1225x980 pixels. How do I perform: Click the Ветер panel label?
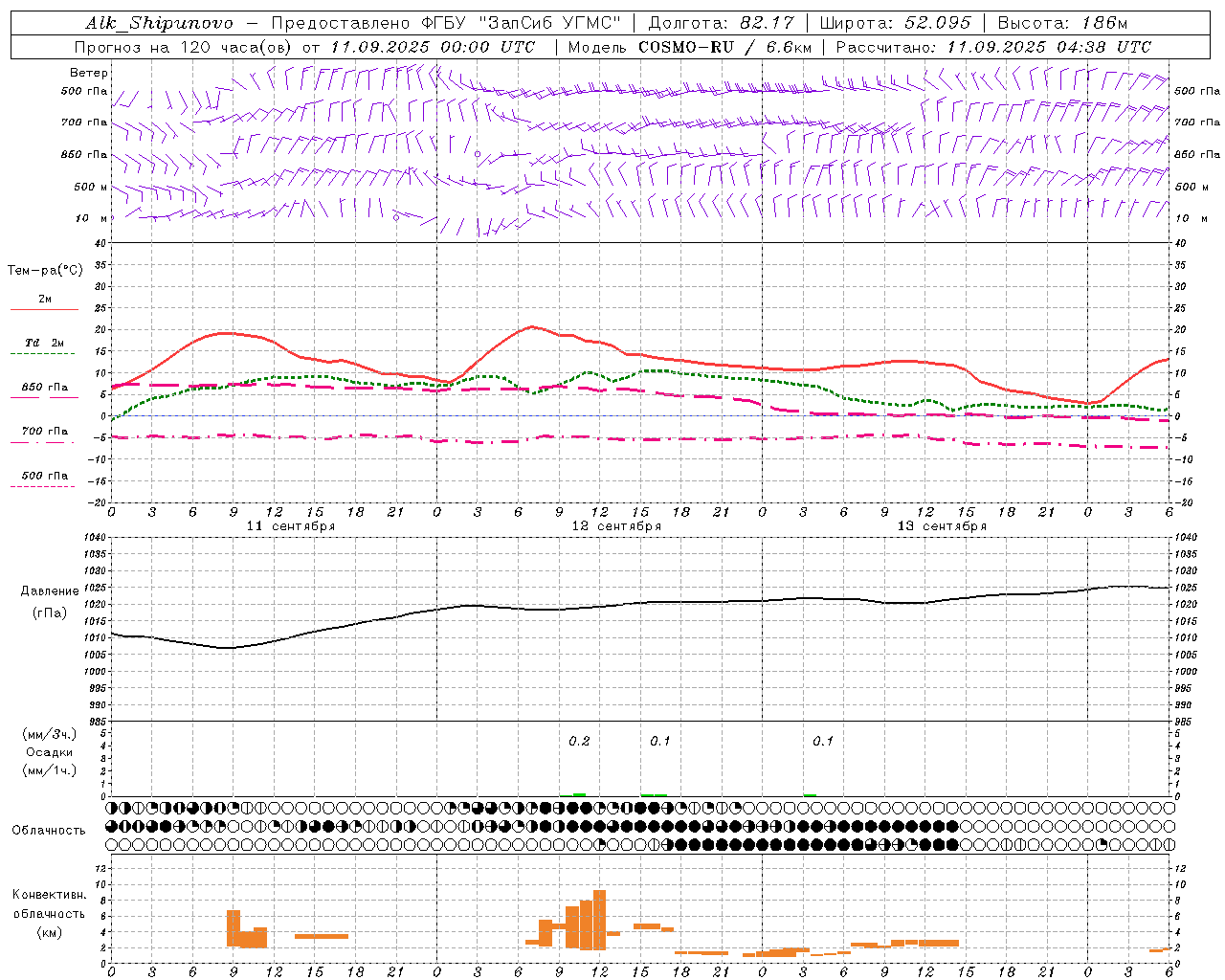89,73
